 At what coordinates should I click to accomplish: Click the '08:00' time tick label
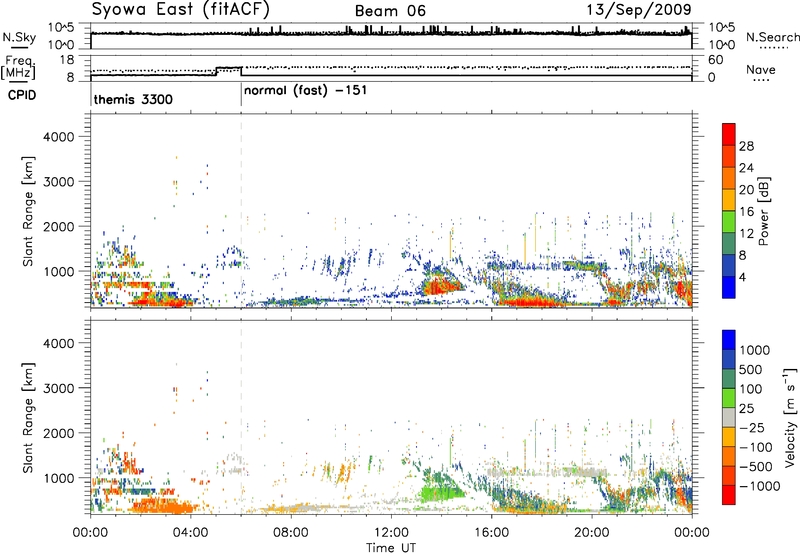click(x=291, y=533)
